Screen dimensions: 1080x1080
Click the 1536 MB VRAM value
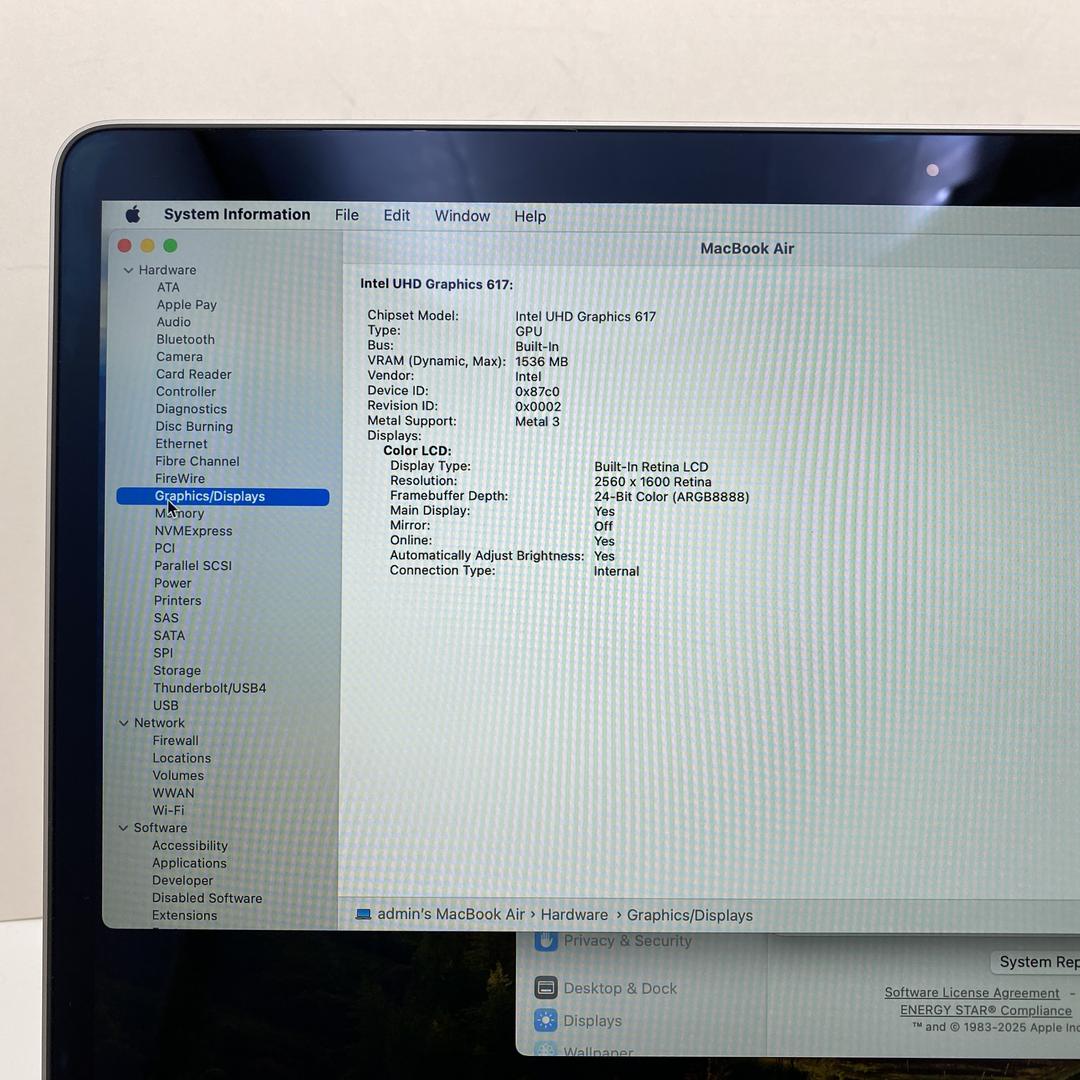coord(541,362)
